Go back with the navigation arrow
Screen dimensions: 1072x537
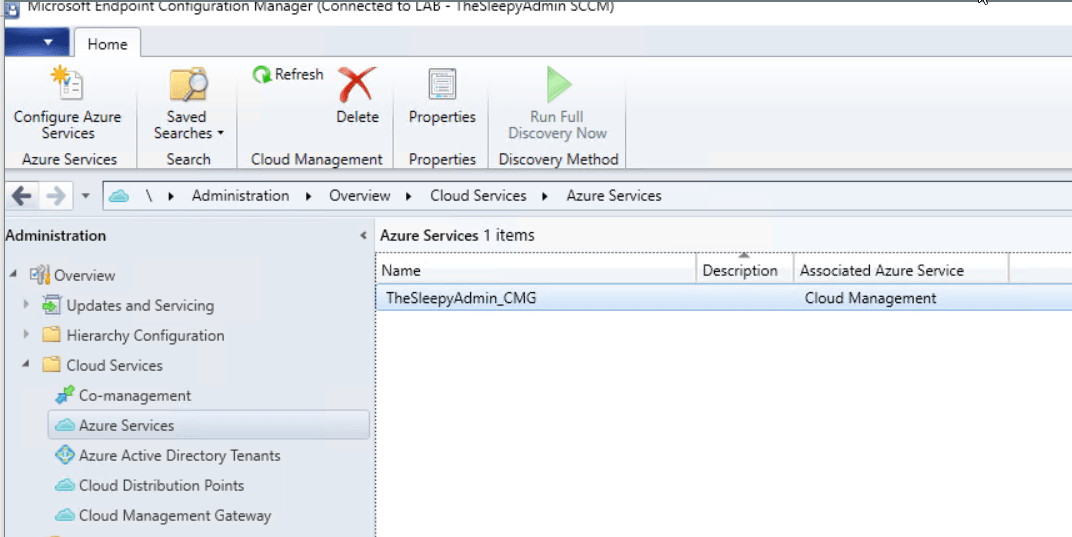21,196
